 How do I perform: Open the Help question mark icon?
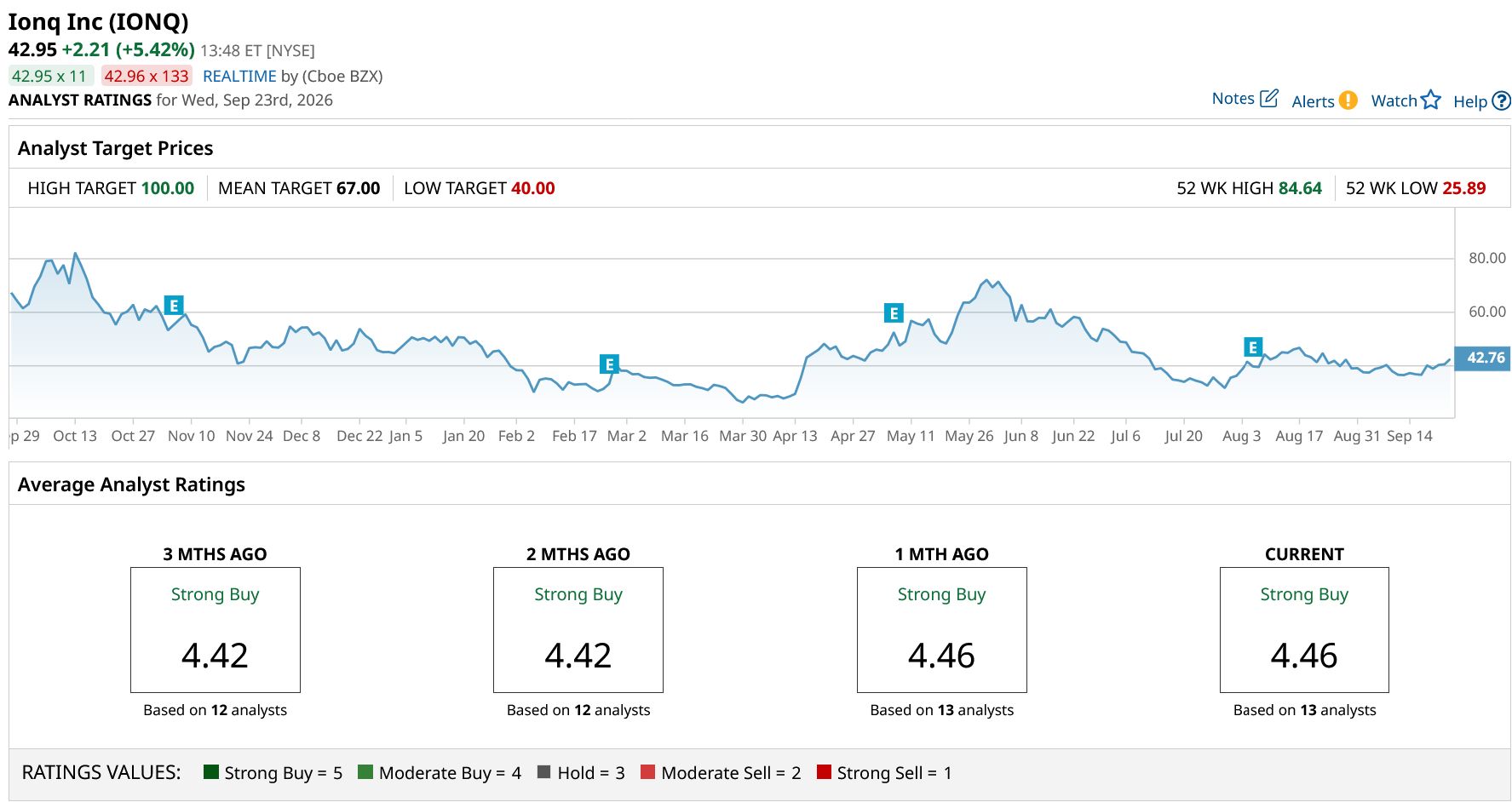pos(1502,100)
